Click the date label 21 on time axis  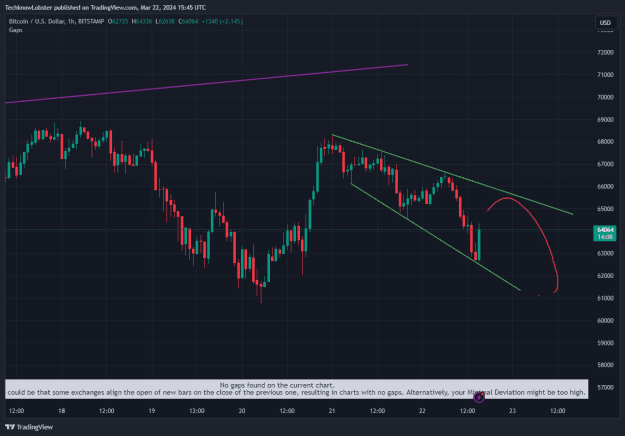[332, 411]
